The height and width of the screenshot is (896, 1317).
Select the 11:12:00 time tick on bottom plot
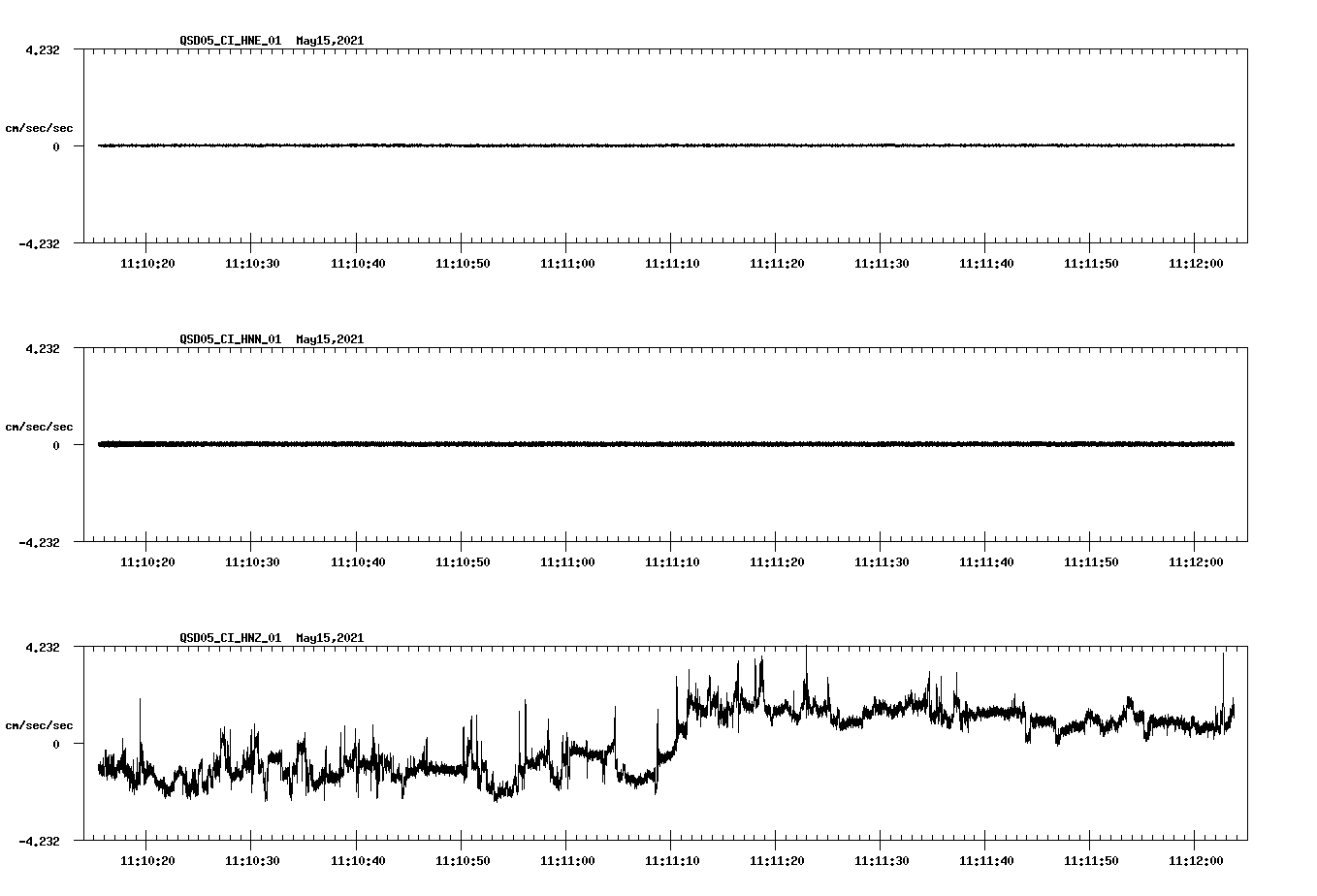click(1197, 859)
